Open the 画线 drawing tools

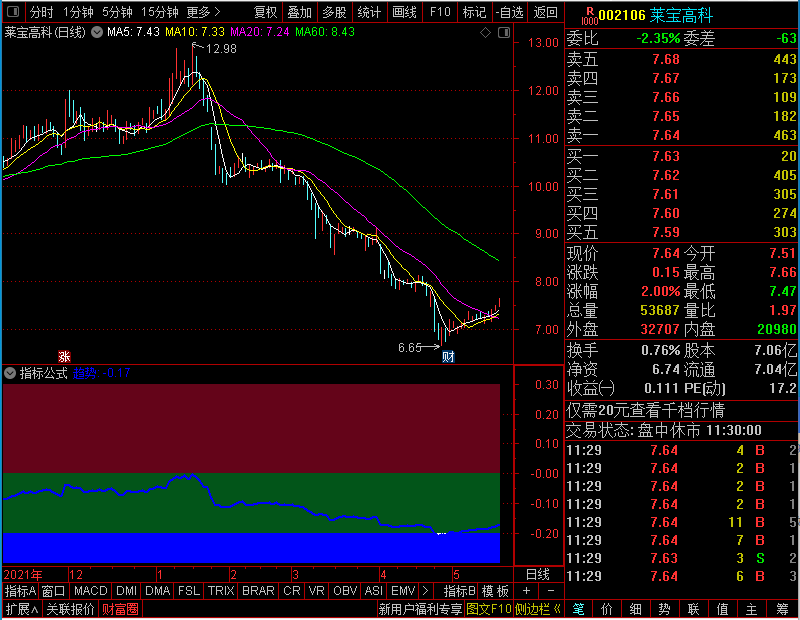point(405,12)
